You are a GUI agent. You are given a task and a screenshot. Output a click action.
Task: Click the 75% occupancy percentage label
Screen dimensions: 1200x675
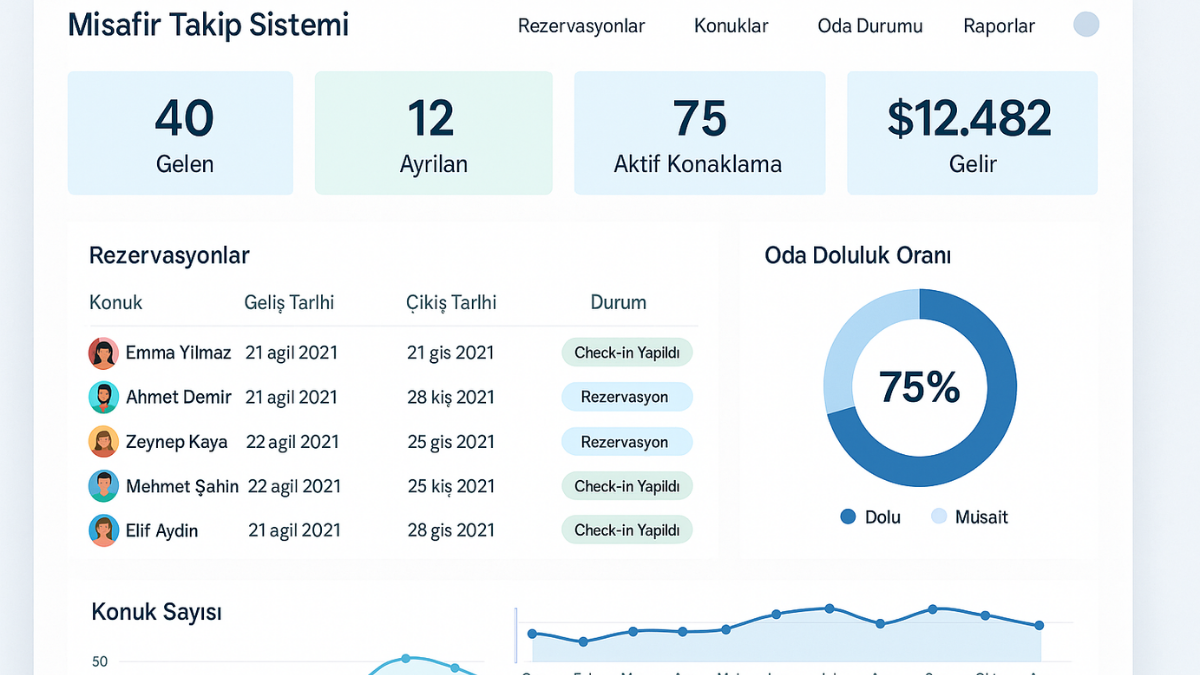(x=918, y=388)
